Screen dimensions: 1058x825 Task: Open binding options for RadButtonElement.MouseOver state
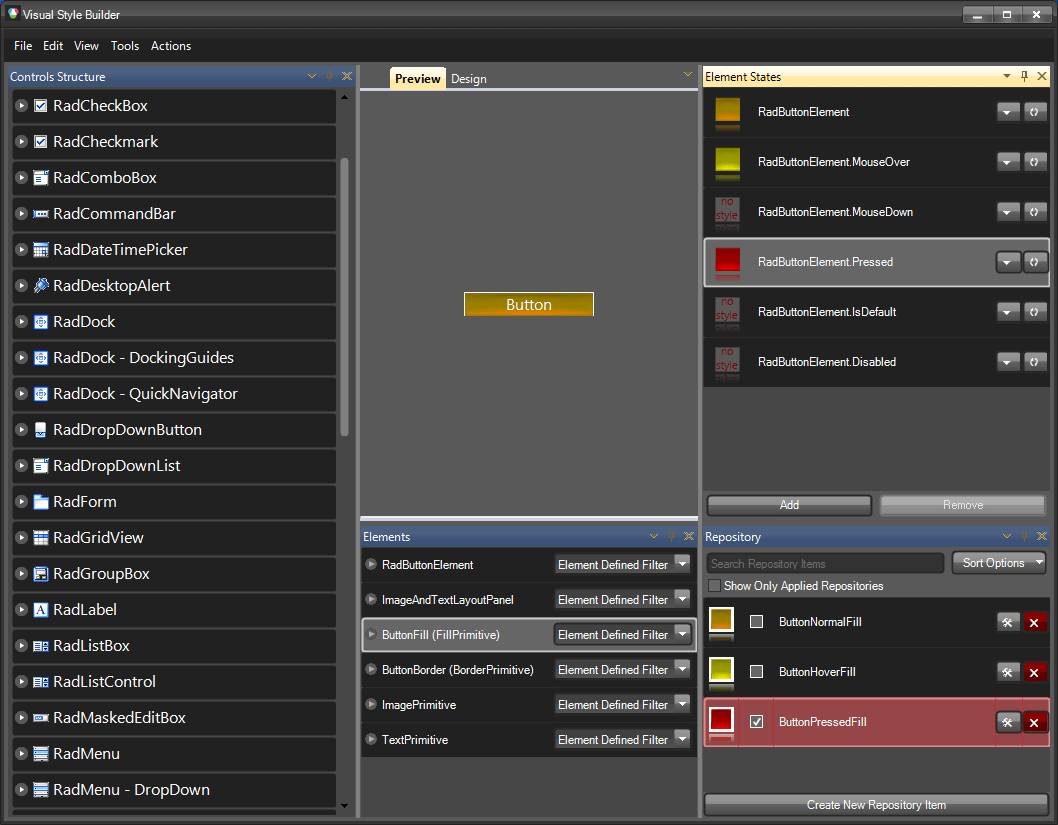coord(1035,161)
